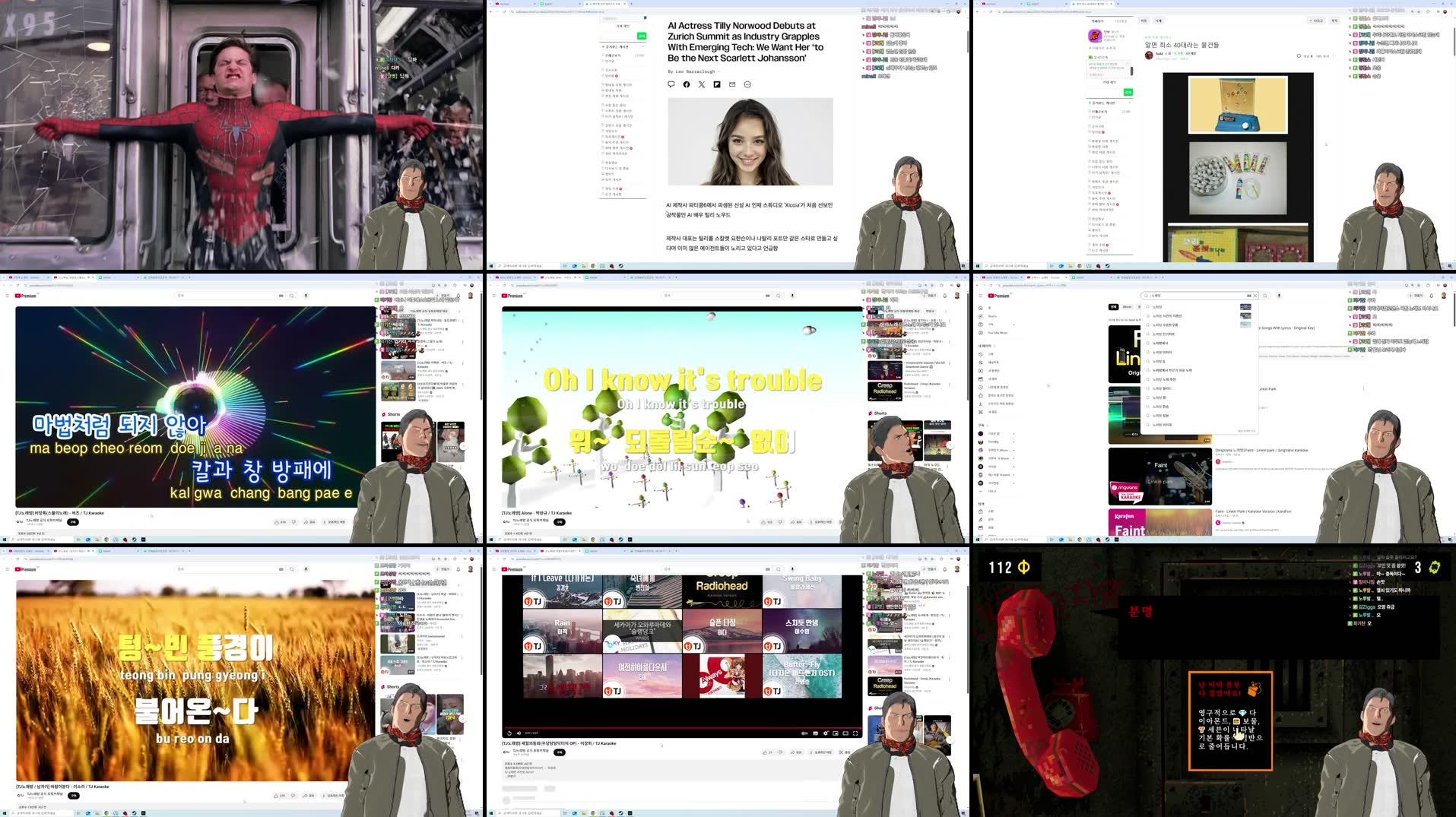This screenshot has width=1456, height=817.
Task: Open player settings gear on end-screen video
Action: point(826,733)
